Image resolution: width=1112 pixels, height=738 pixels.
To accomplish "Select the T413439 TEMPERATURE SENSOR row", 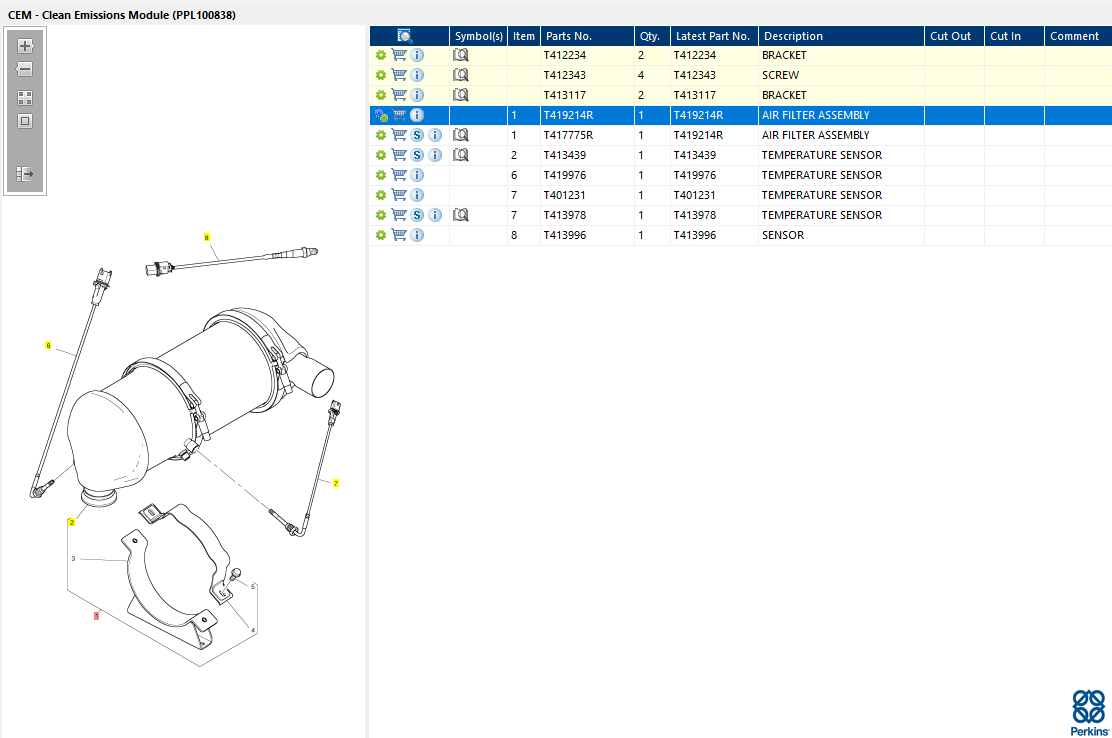I will click(x=820, y=155).
